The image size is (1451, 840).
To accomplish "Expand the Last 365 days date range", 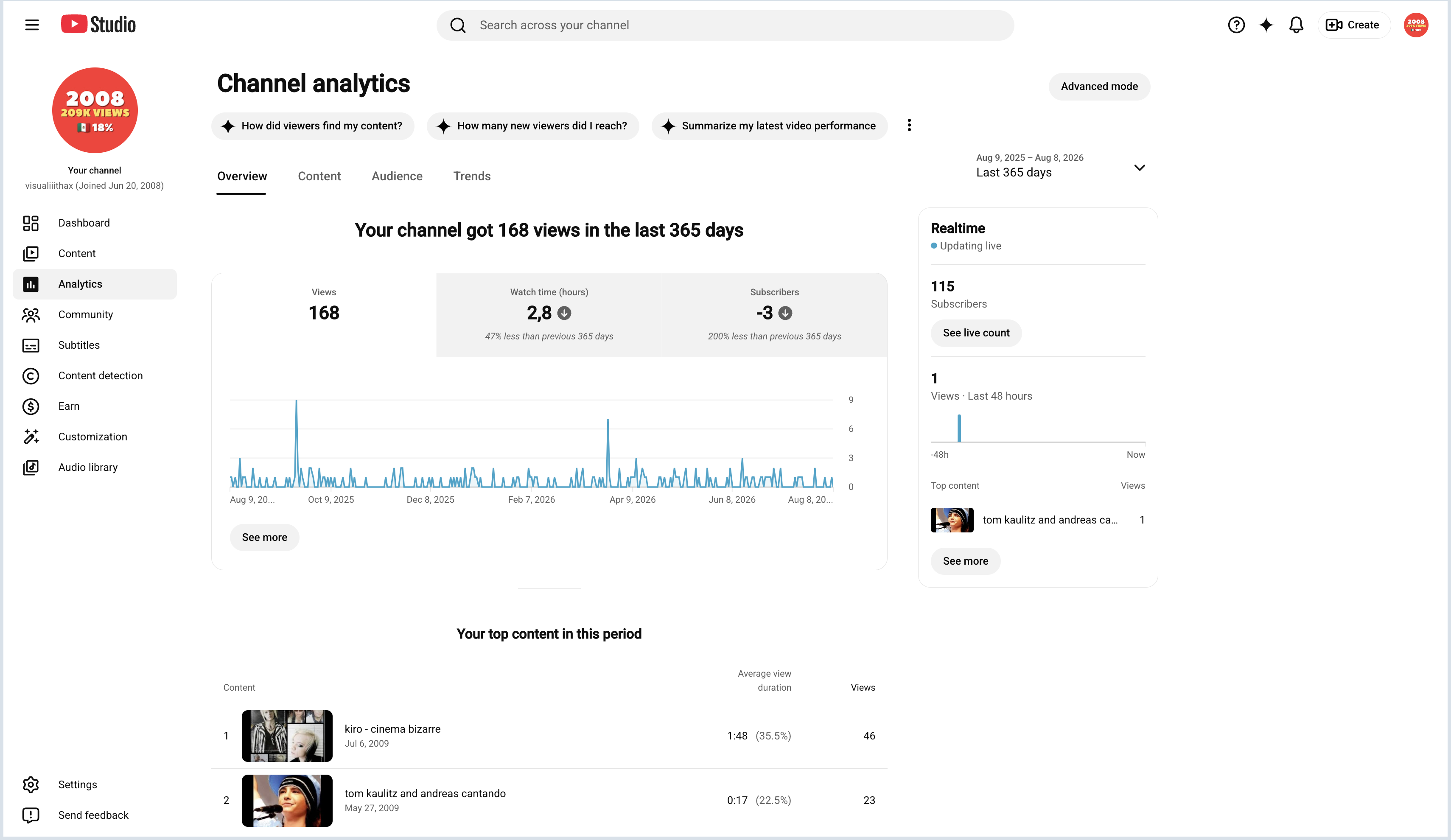I will pyautogui.click(x=1060, y=166).
